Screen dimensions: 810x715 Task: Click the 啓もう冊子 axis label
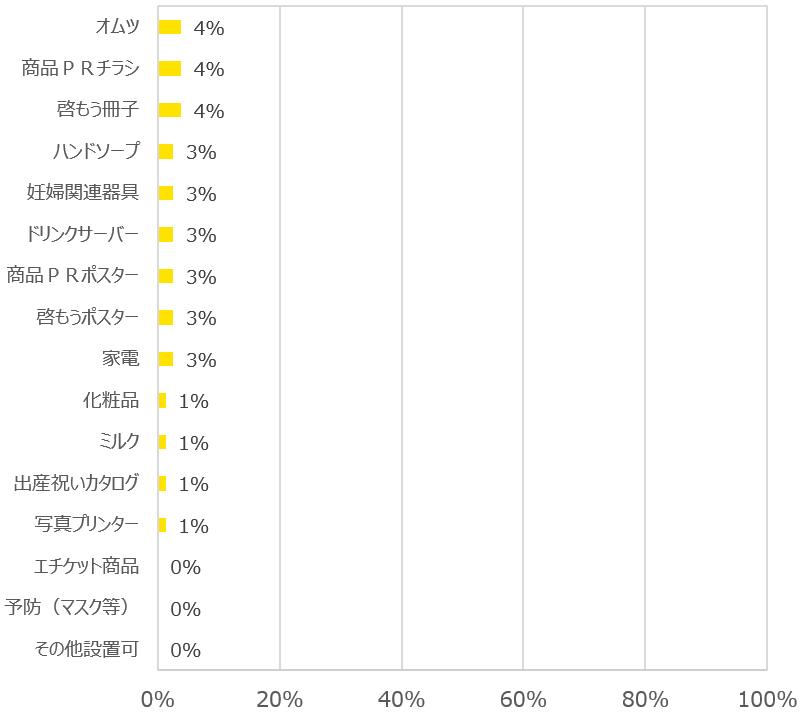[99, 110]
